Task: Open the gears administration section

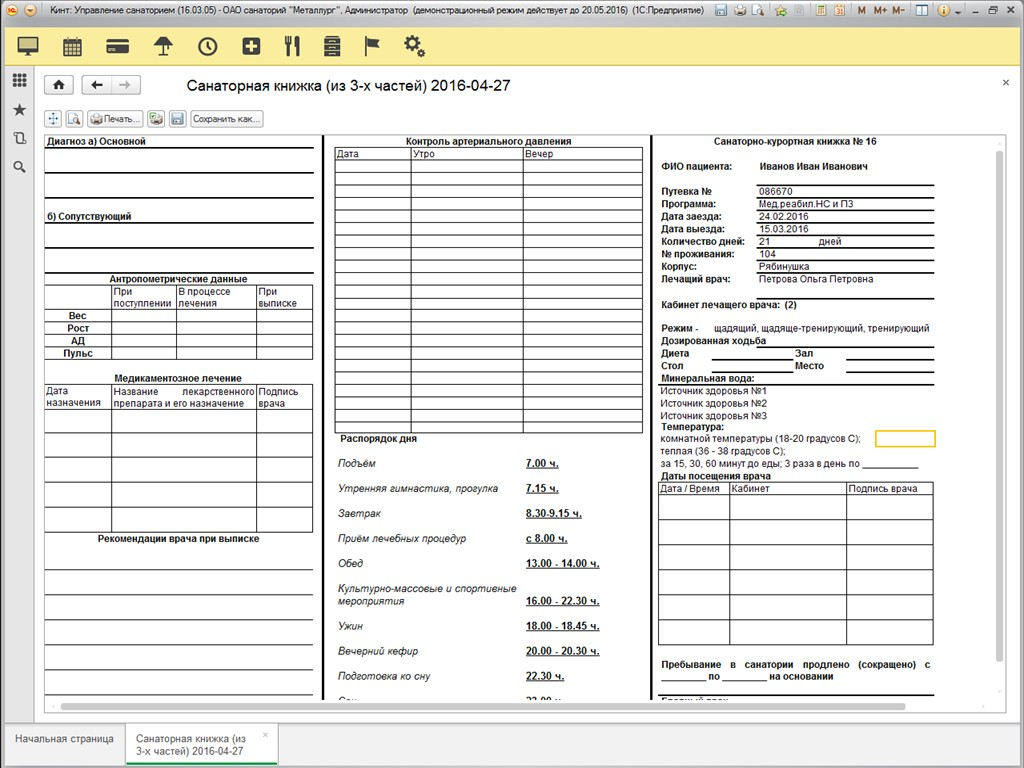Action: pyautogui.click(x=414, y=46)
